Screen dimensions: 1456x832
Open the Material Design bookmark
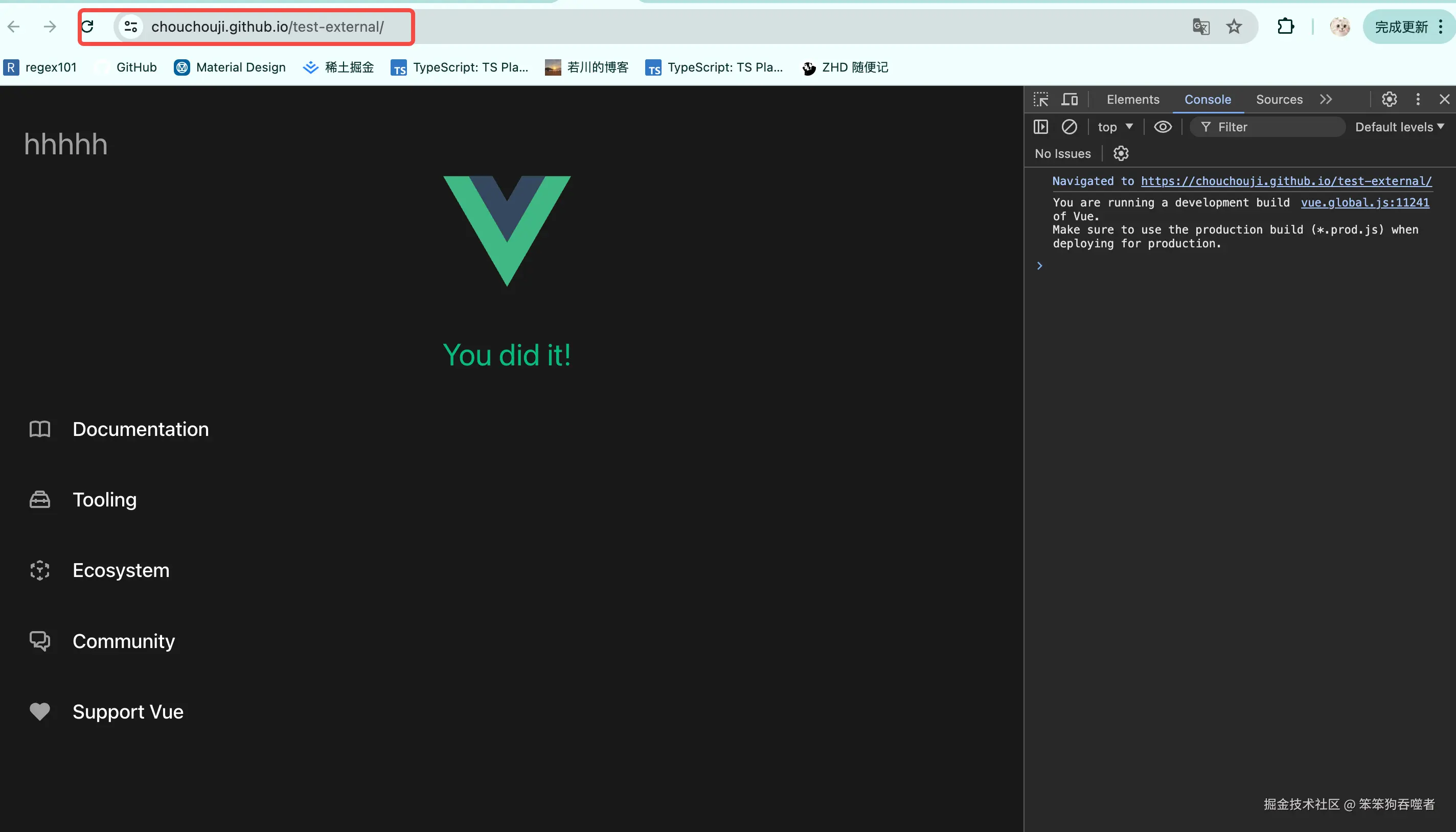point(230,67)
